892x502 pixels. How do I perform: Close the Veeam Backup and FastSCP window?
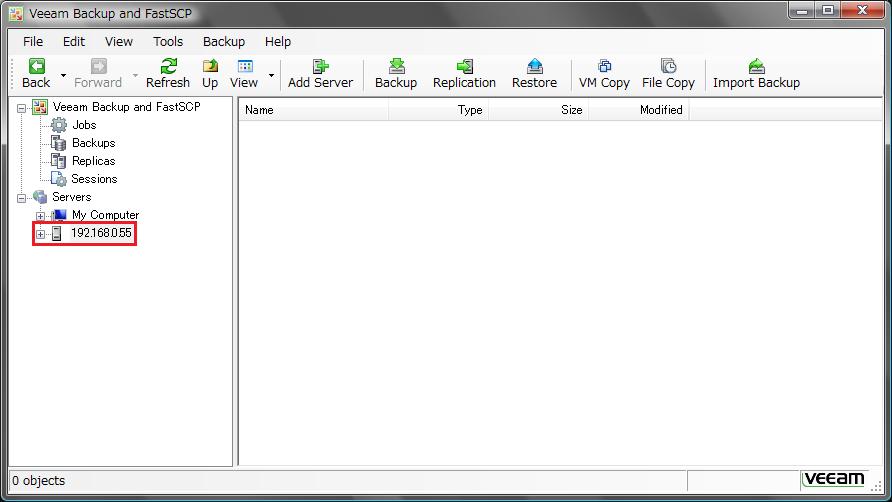(862, 10)
